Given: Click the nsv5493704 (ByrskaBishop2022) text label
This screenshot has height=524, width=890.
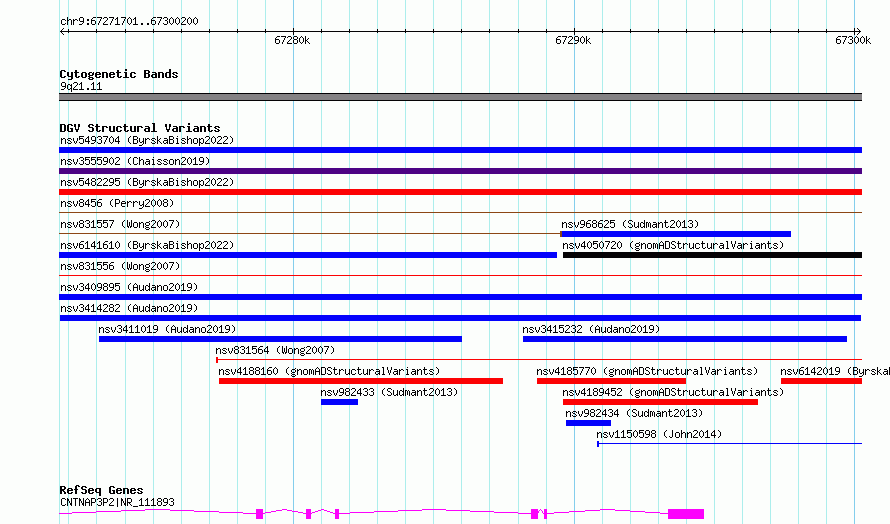Looking at the screenshot, I should 147,140.
